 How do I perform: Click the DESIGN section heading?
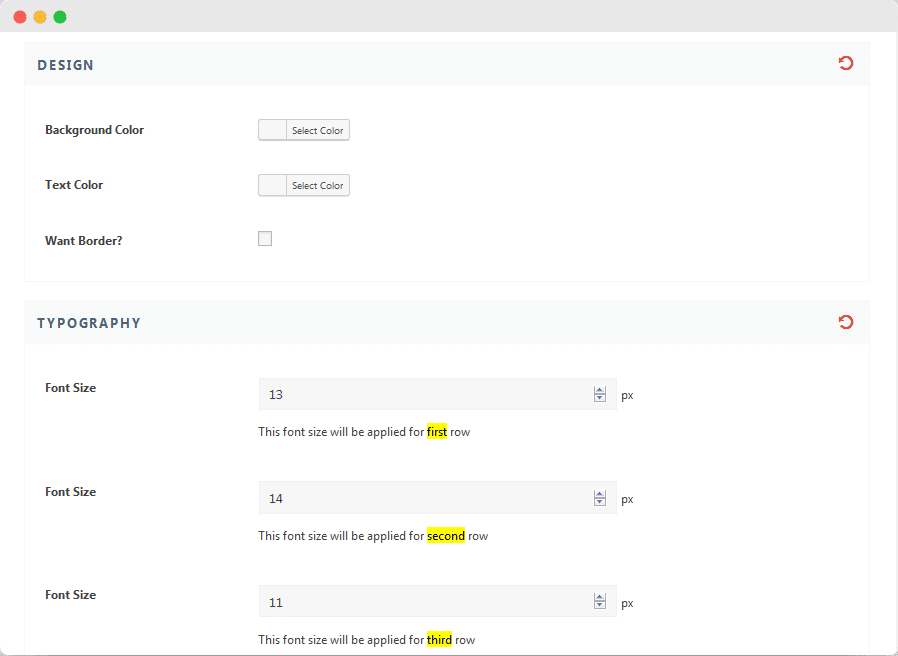(65, 65)
